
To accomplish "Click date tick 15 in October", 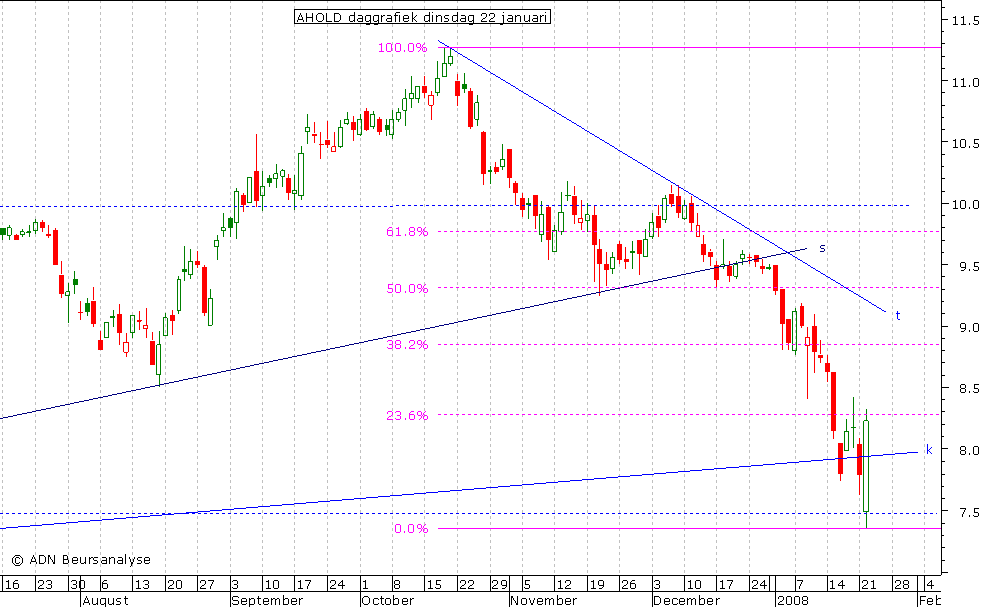I will (434, 585).
